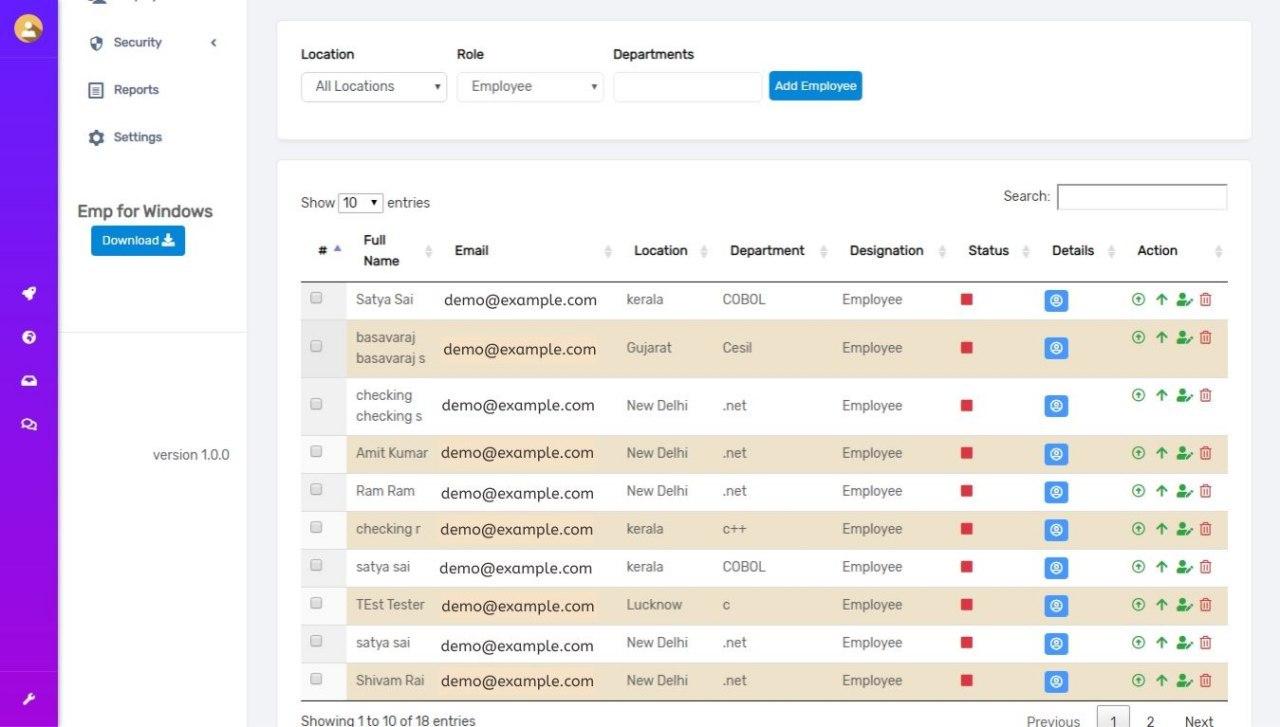Screen dimensions: 1280x727
Task: Select the checking r row checkbox
Action: tap(317, 527)
